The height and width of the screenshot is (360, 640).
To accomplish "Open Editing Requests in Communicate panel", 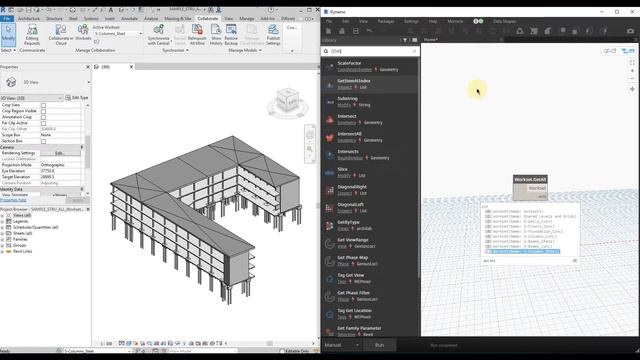I will (32, 34).
